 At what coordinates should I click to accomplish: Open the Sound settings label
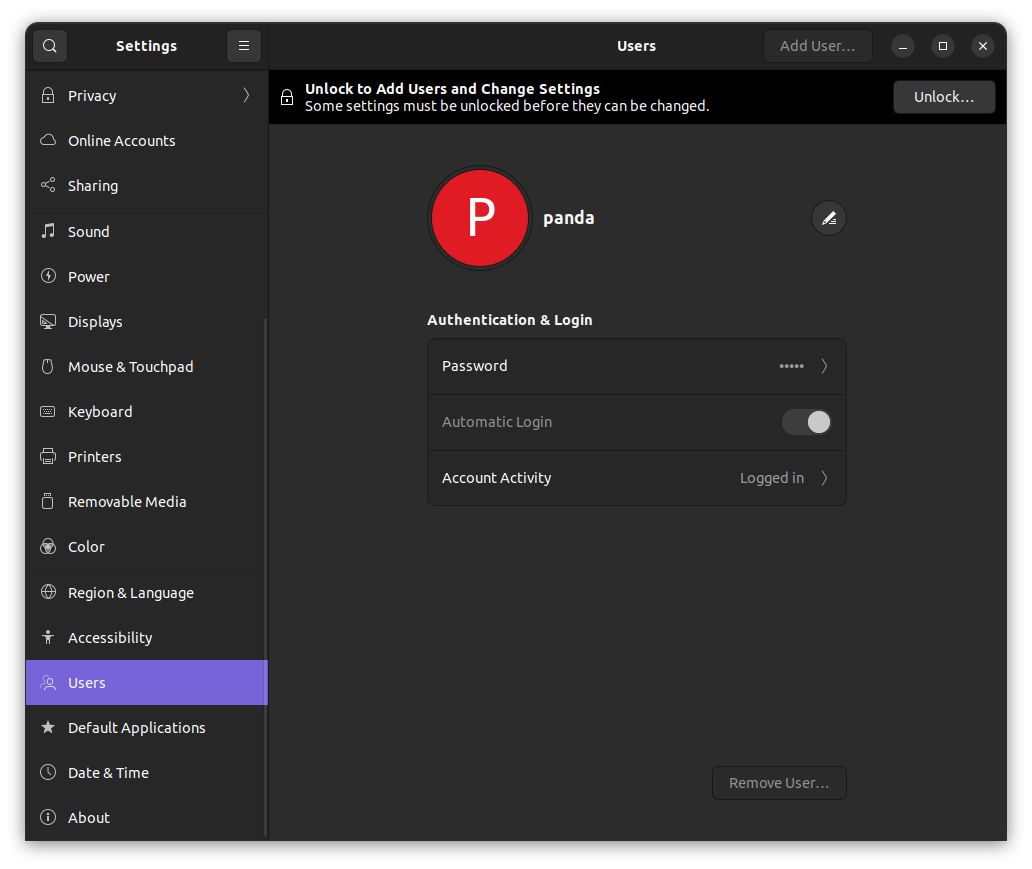89,232
